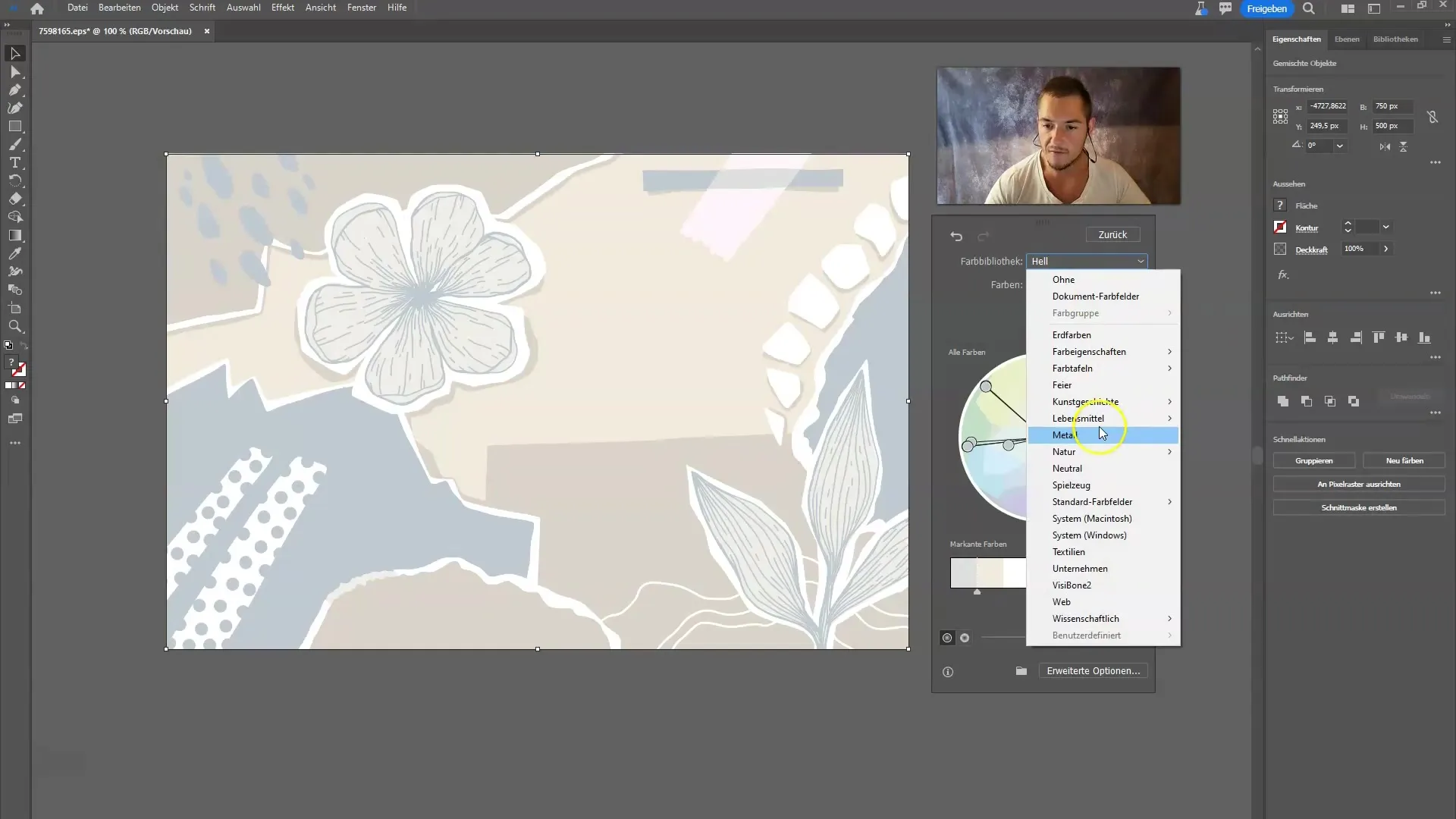Open the Kontur stroke weight dropdown
This screenshot has height=819, width=1456.
pos(1385,227)
